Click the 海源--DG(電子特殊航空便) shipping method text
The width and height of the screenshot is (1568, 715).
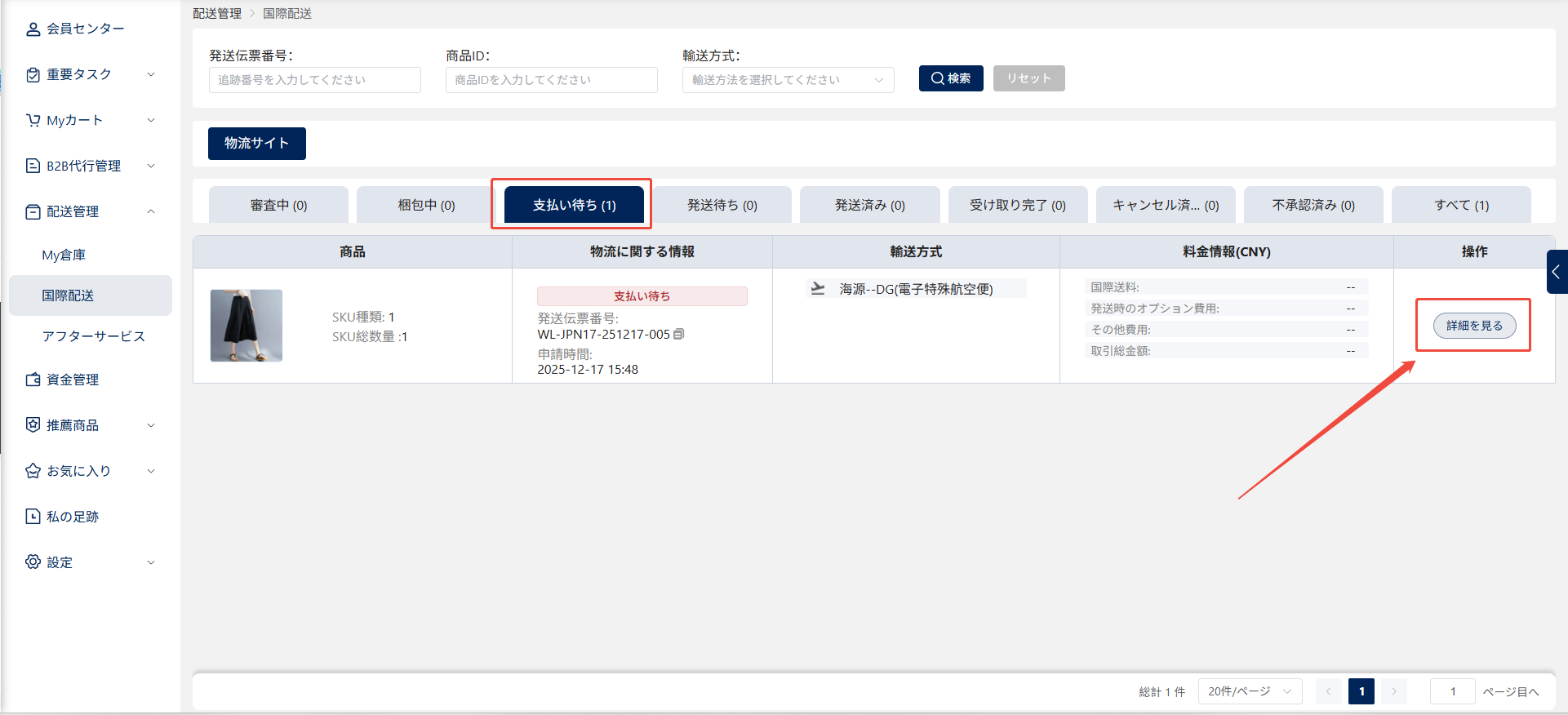916,289
